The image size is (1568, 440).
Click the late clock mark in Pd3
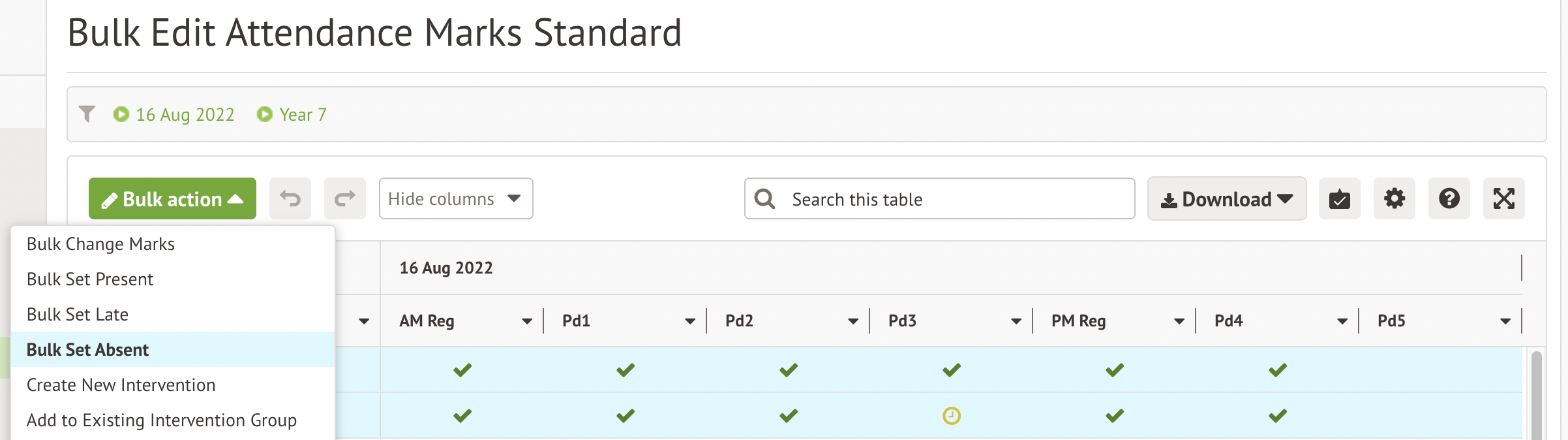point(952,416)
